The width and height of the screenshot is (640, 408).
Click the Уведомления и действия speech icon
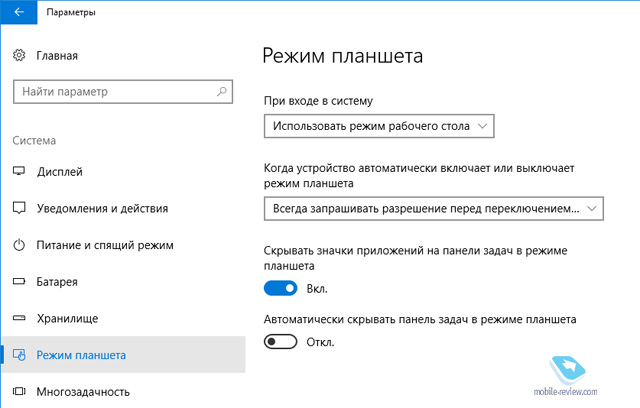pos(19,208)
